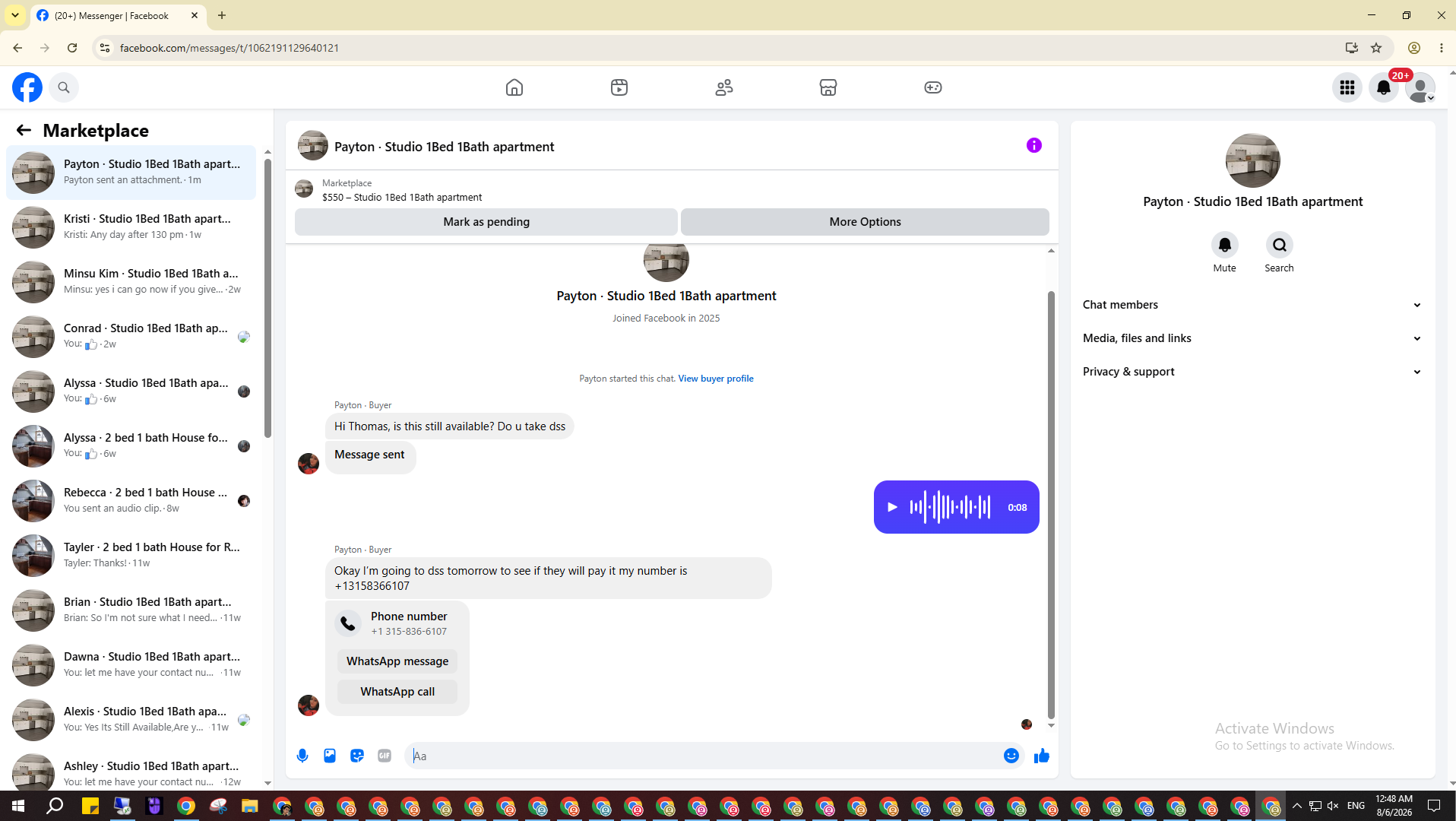The width and height of the screenshot is (1456, 821).
Task: Open the account profile avatar menu
Action: pyautogui.click(x=1420, y=87)
